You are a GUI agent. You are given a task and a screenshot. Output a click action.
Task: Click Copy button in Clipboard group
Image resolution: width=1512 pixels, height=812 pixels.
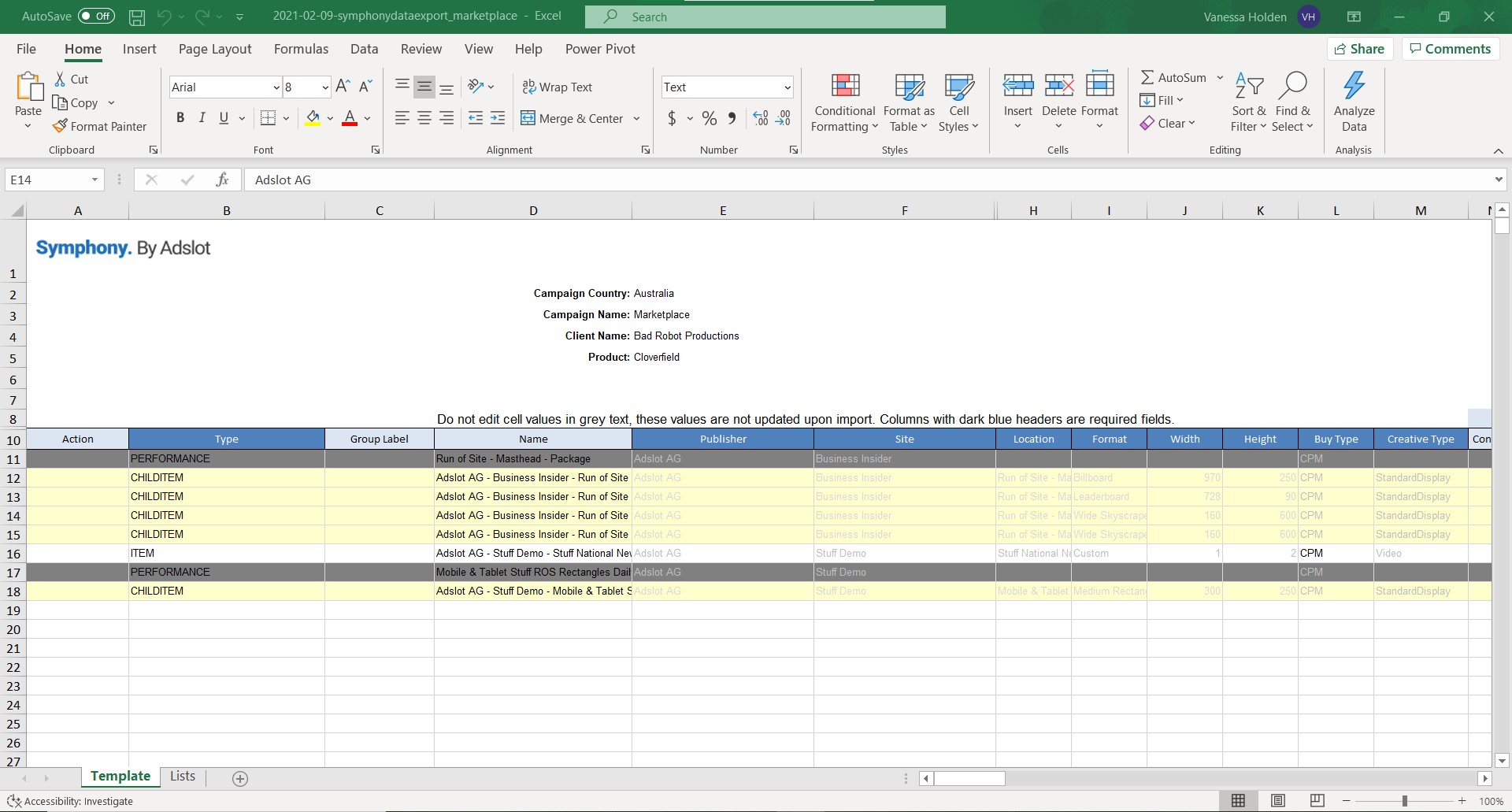(x=75, y=103)
